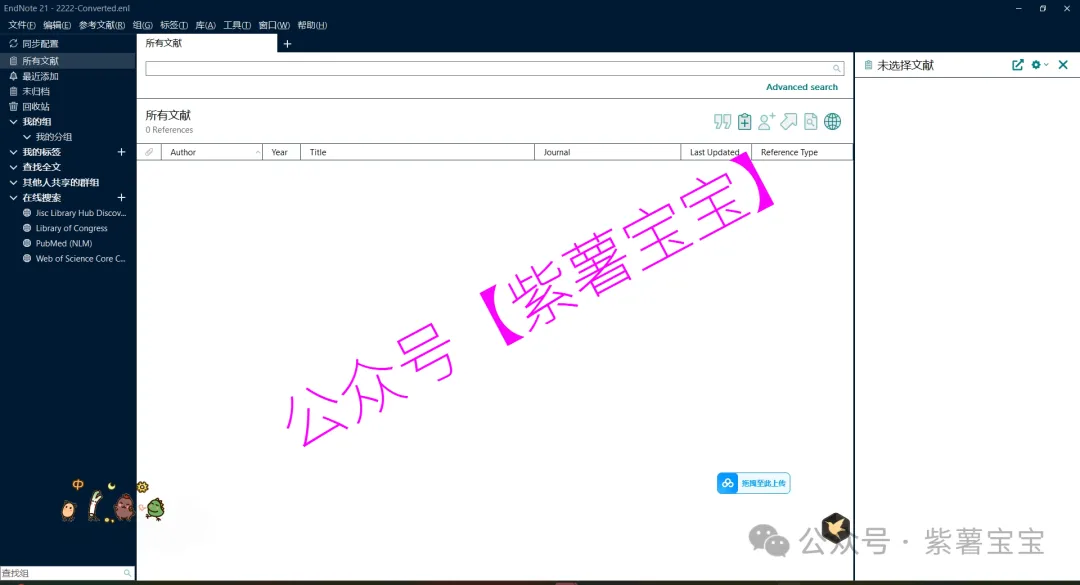Open reference in new window icon
This screenshot has width=1080, height=585.
(x=1018, y=65)
